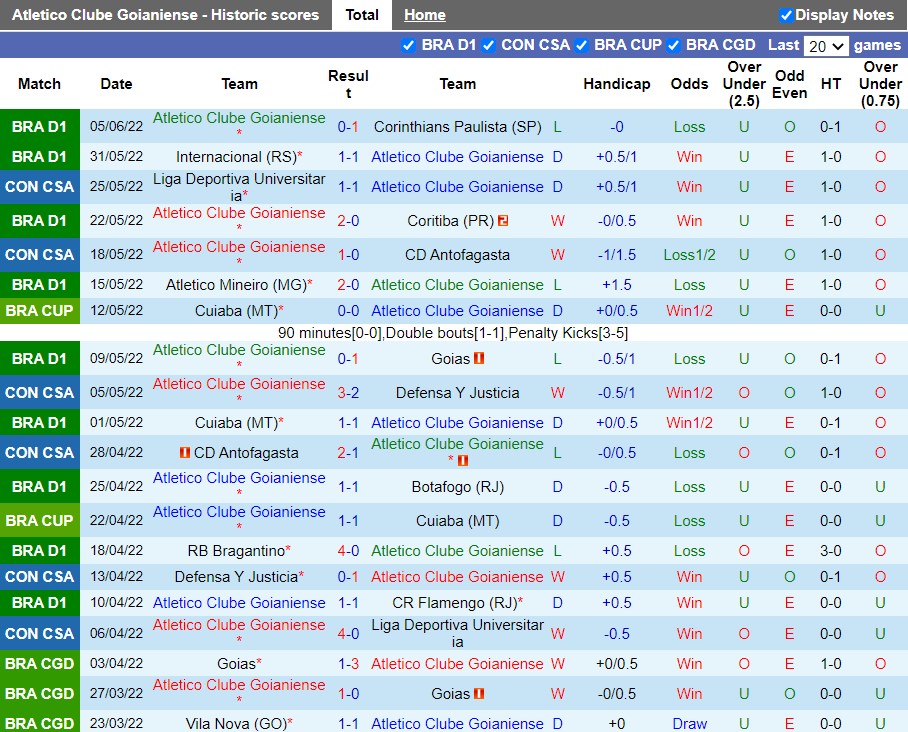Click Loss1/2 odds on 18/05/22 row
The width and height of the screenshot is (908, 732).
(689, 255)
